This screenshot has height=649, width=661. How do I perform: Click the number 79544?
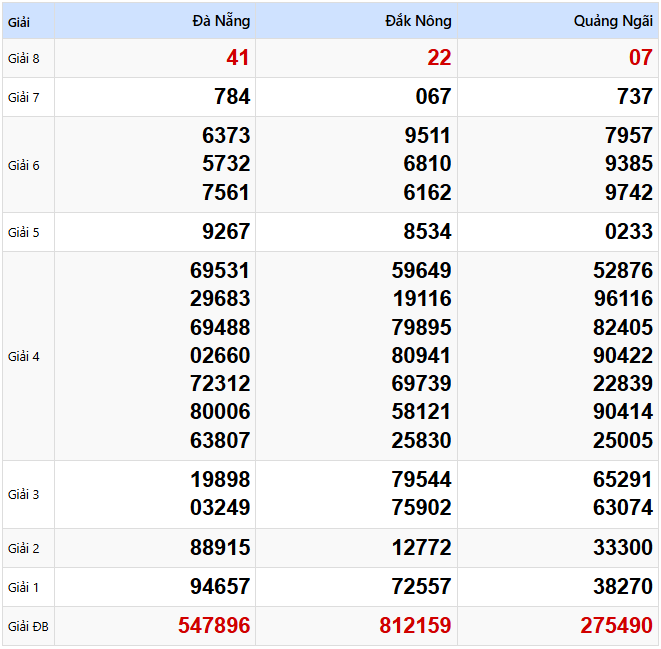[x=422, y=480]
